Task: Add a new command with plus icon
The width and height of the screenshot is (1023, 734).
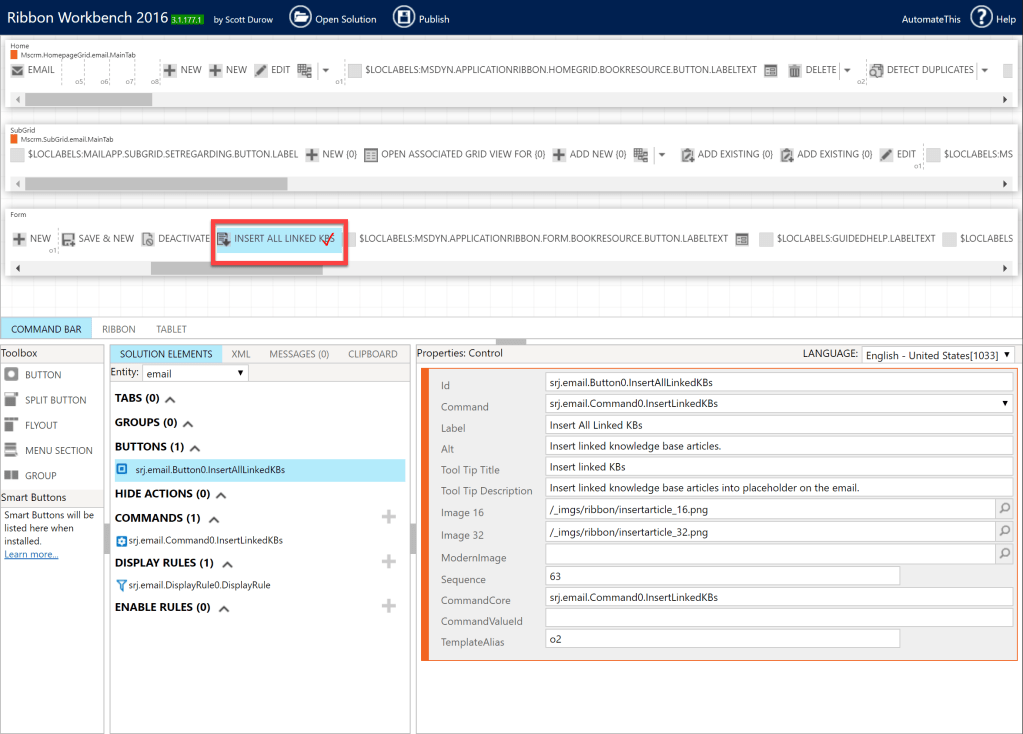Action: coord(389,517)
